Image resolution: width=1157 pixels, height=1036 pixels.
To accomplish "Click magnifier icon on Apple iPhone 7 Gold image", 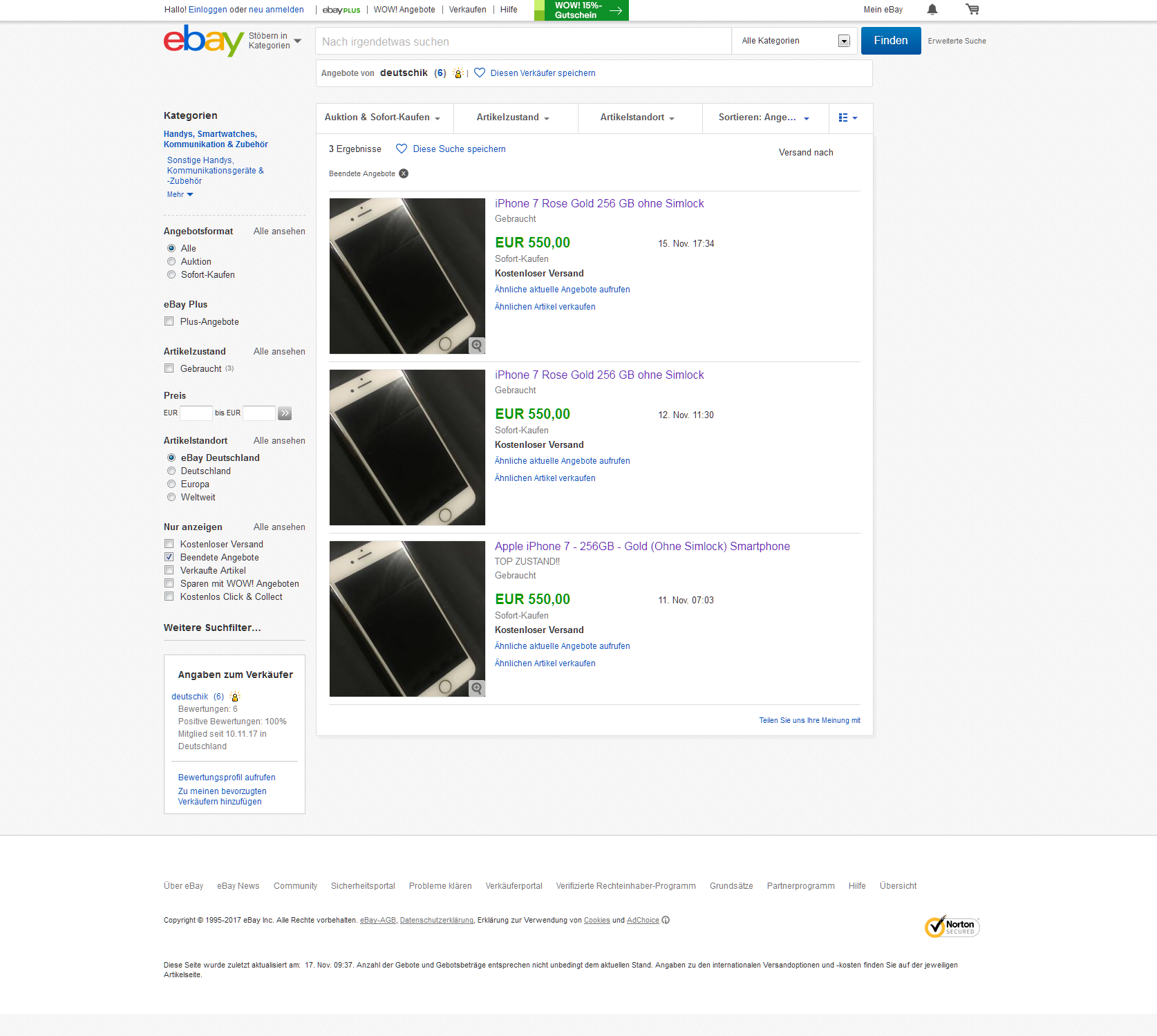I will coord(477,688).
